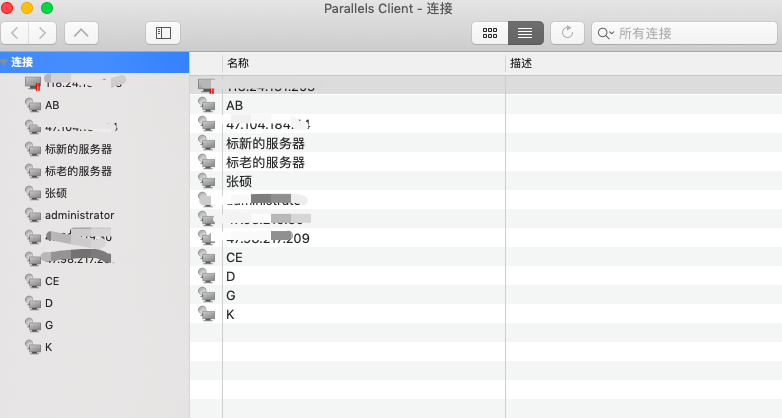Focus the 所有连接 search field
The height and width of the screenshot is (418, 782).
click(684, 33)
